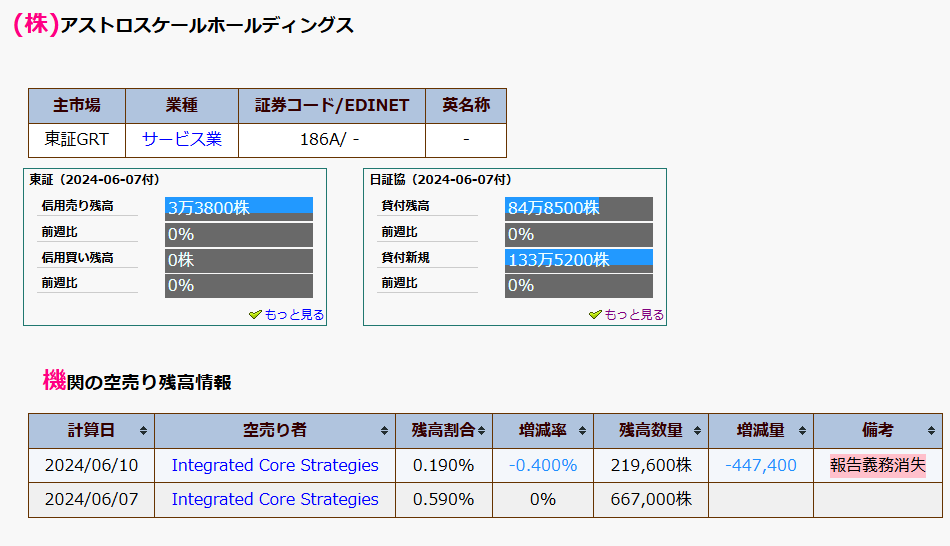Click the 186A securities code cell

click(x=330, y=140)
